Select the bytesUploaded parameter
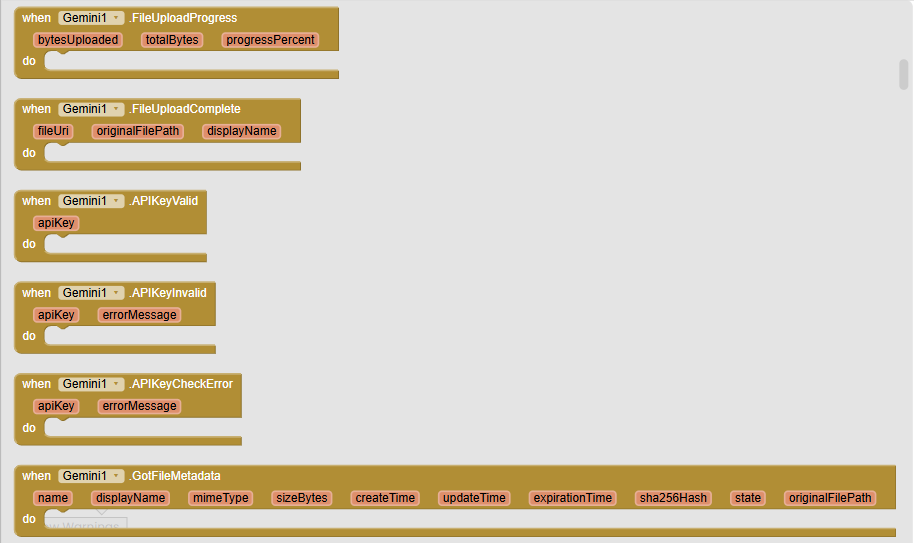 78,40
